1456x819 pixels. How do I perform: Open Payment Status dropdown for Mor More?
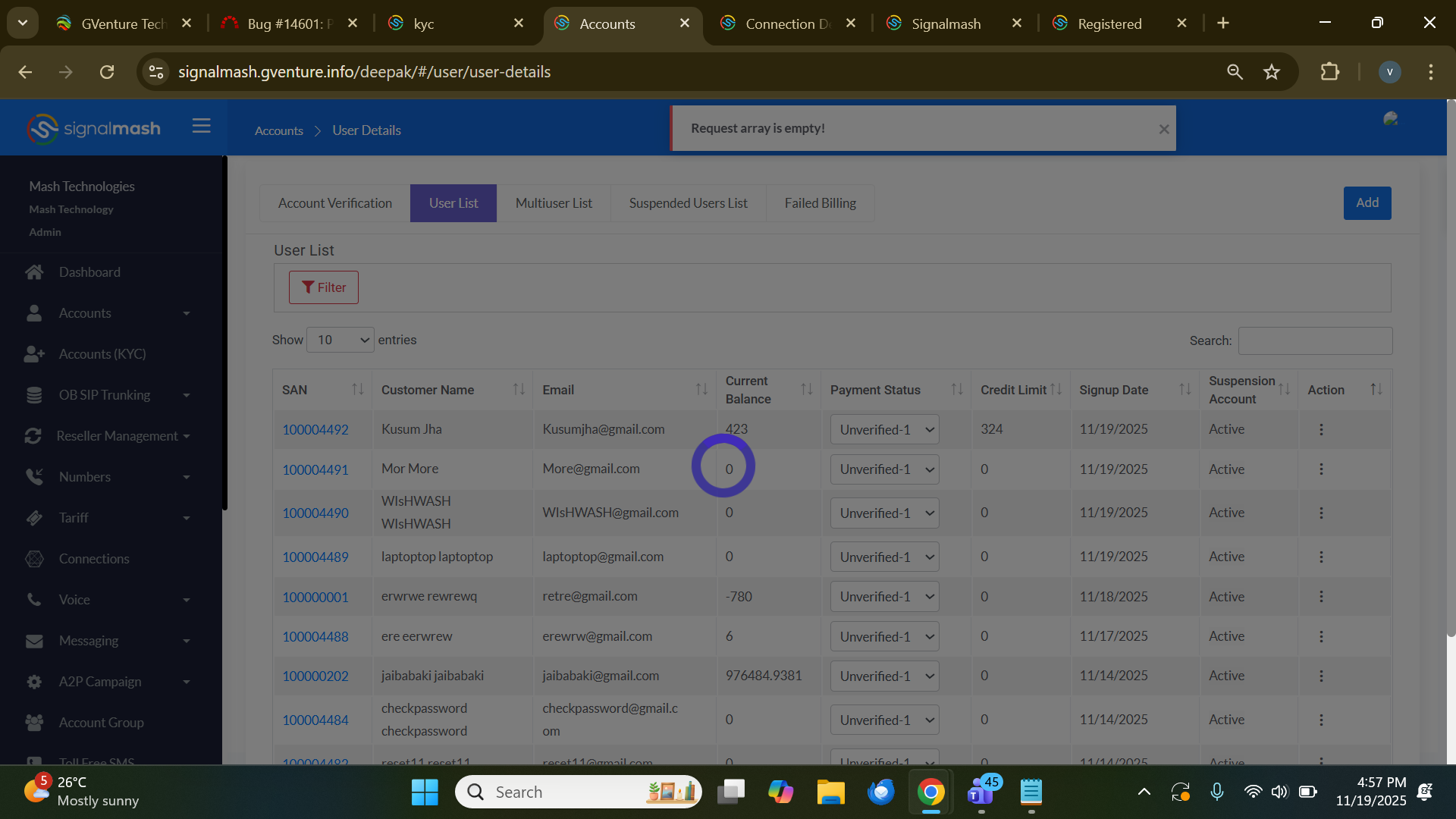click(884, 469)
